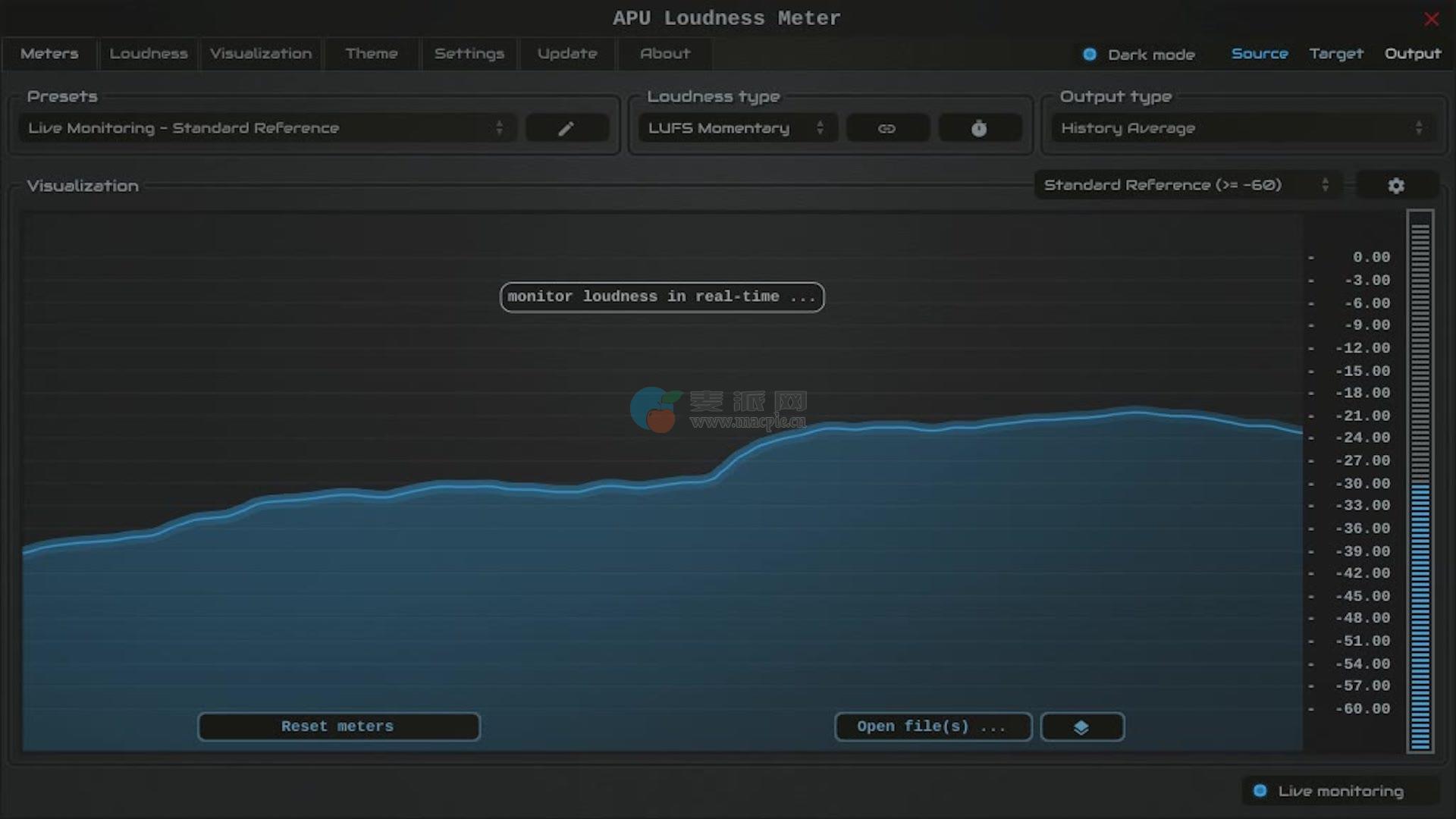Click the Reset meters button

338,726
